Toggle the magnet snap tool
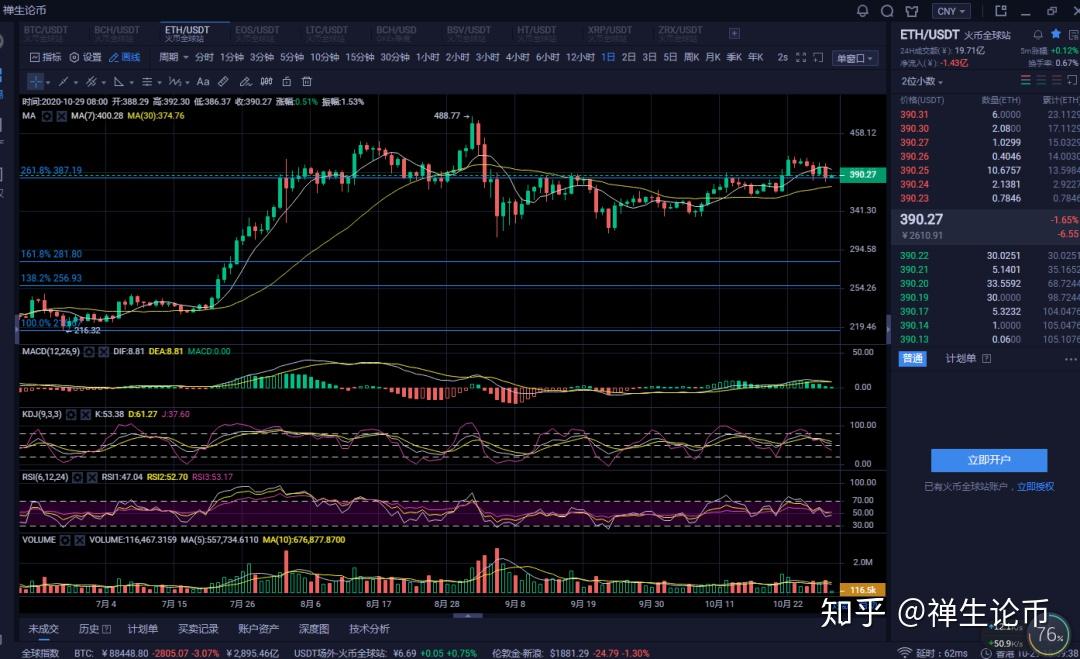The height and width of the screenshot is (659, 1080). [267, 82]
